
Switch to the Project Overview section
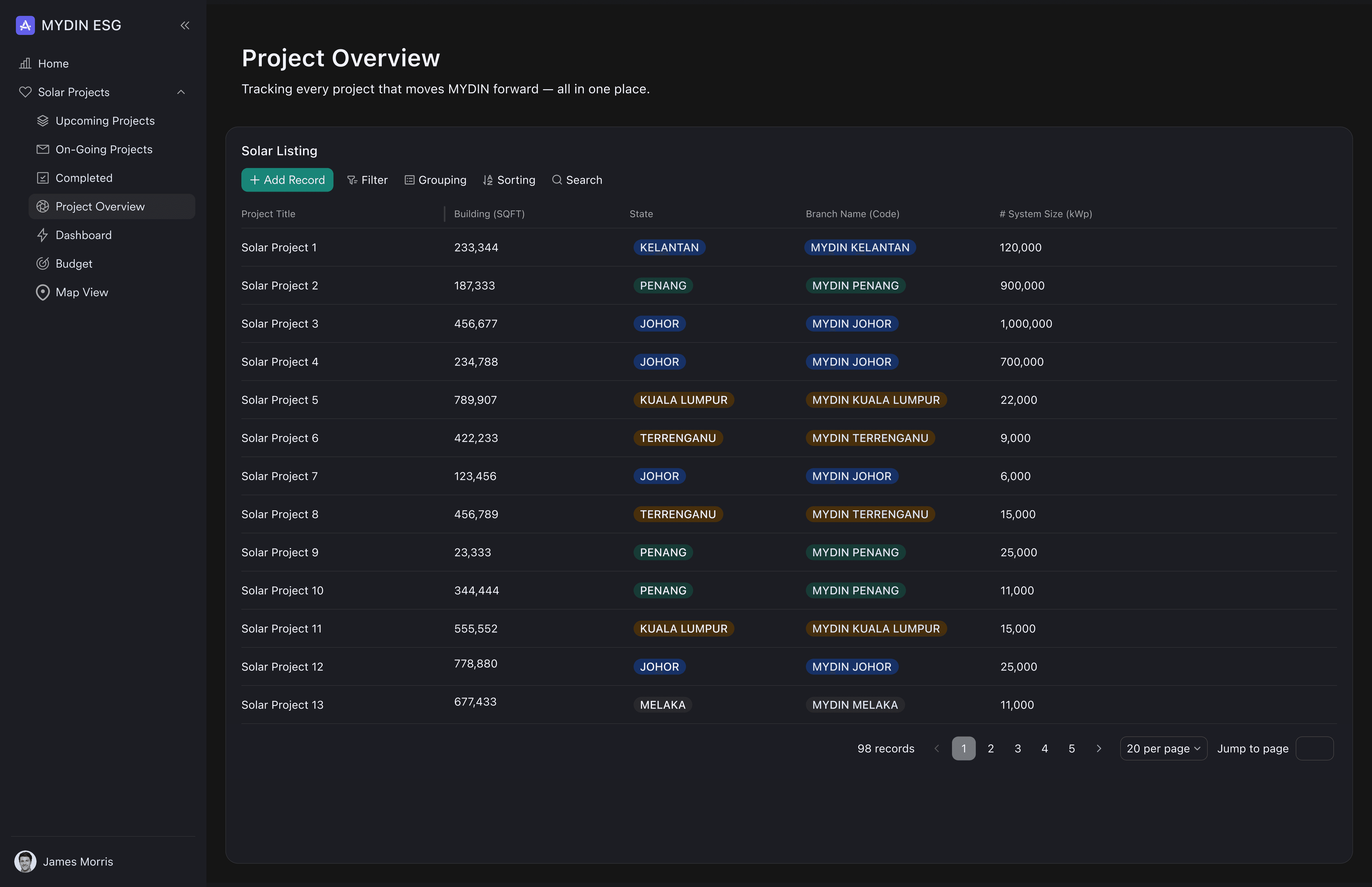click(100, 206)
